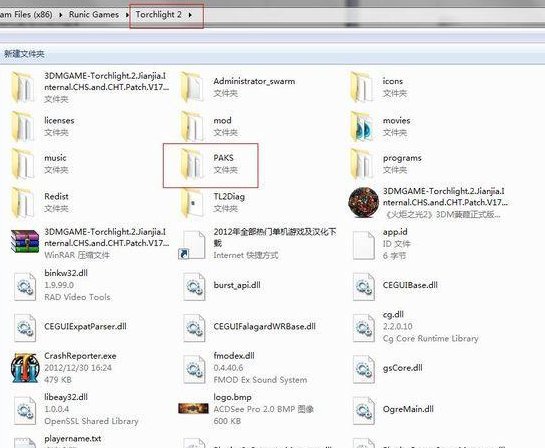
Task: Click the 'libeay32.dll' file name
Action: tap(66, 397)
